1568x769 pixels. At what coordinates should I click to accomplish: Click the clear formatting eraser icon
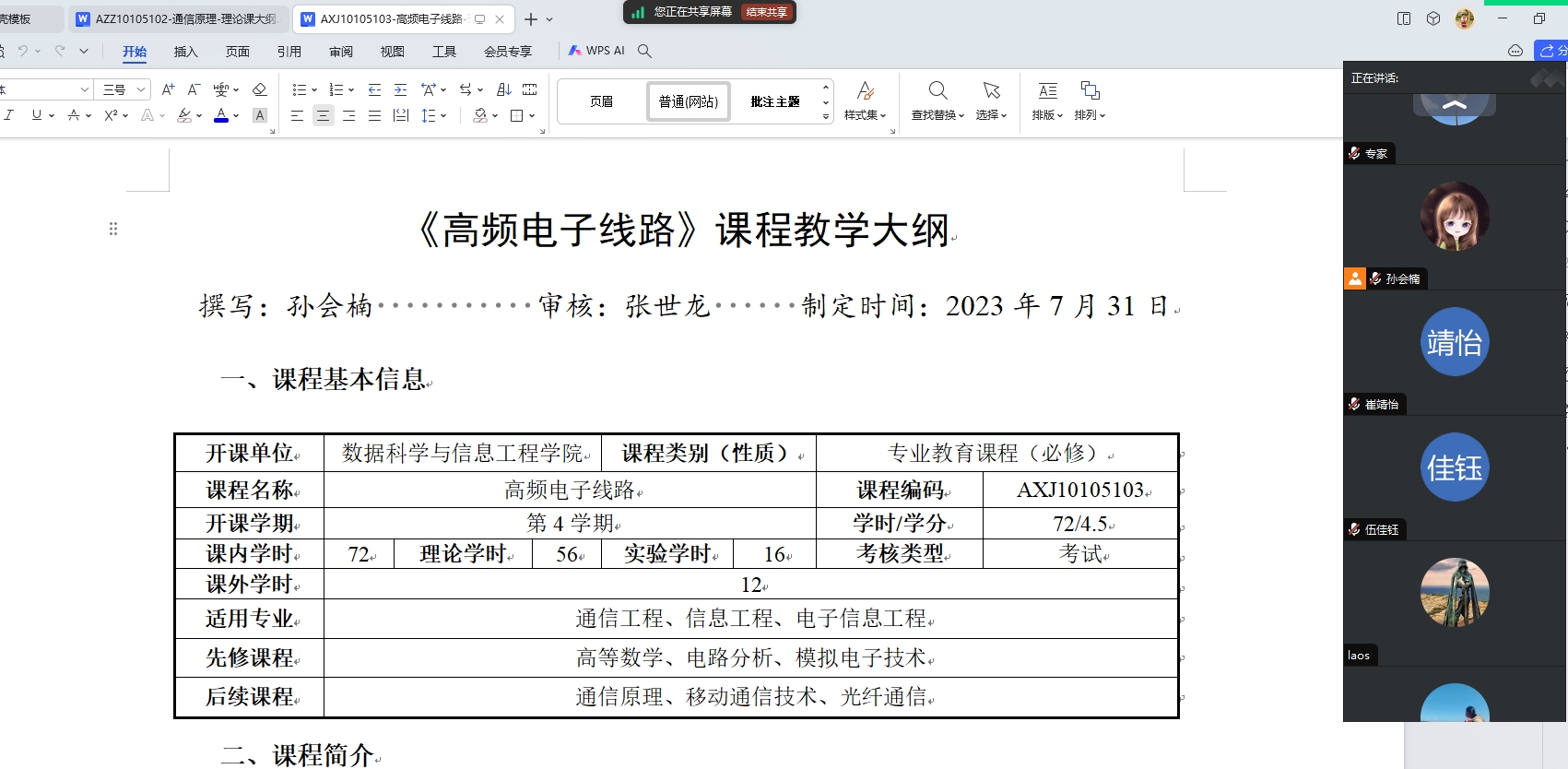(259, 89)
